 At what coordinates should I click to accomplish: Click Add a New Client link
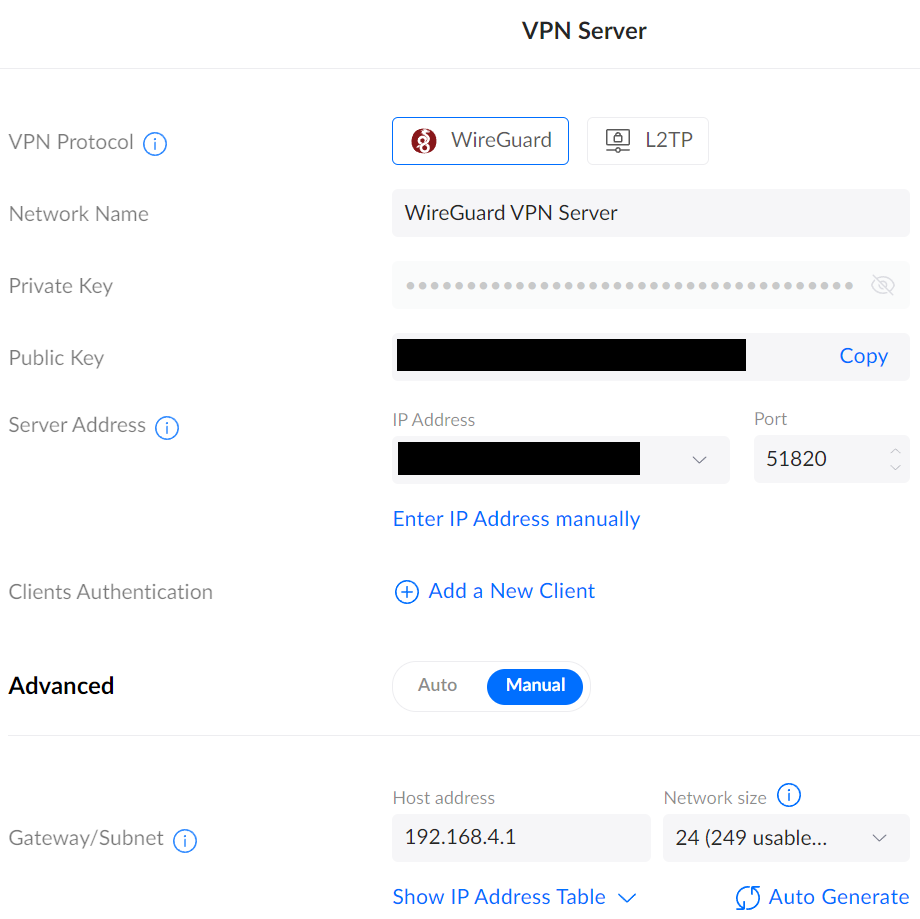click(x=512, y=591)
